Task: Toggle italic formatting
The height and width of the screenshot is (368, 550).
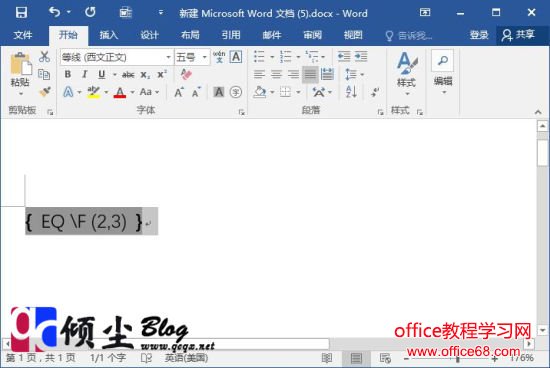Action: 85,74
